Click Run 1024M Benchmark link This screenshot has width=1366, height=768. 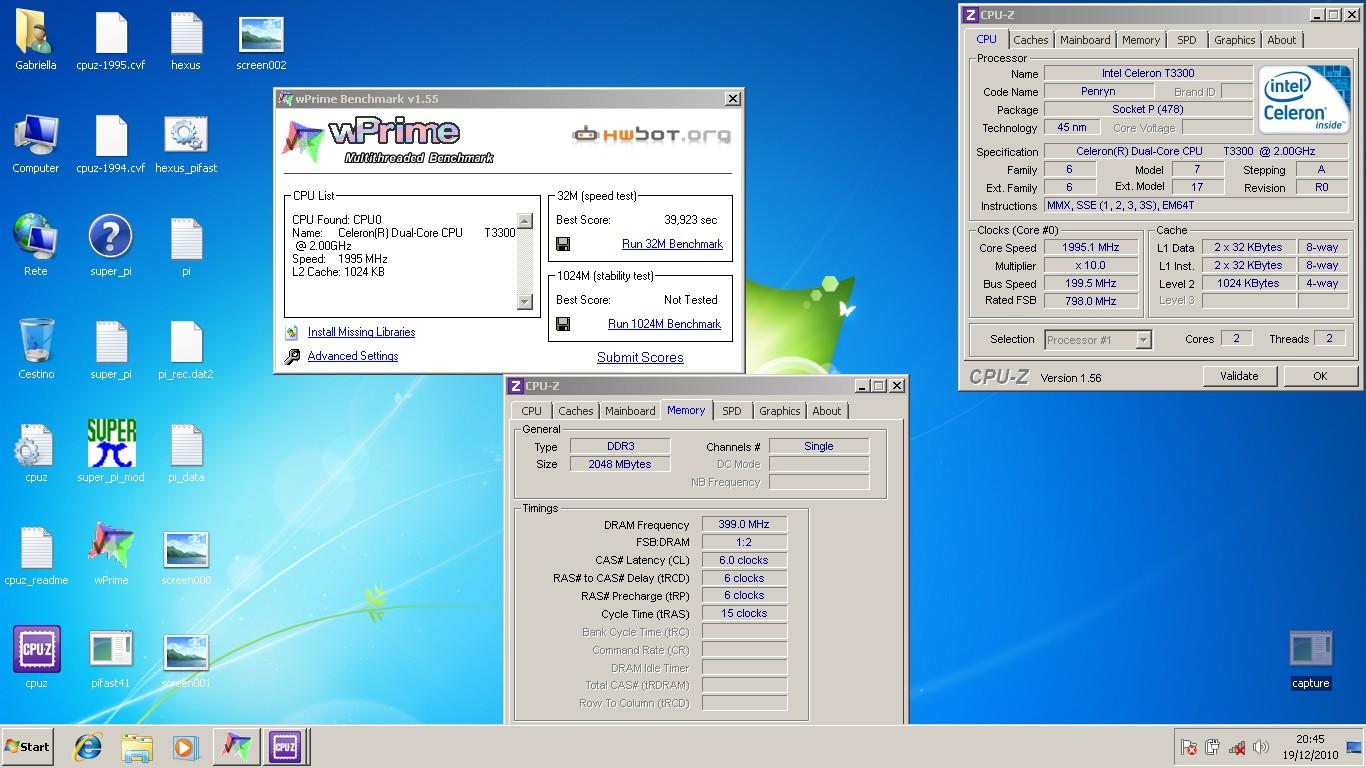coord(664,324)
